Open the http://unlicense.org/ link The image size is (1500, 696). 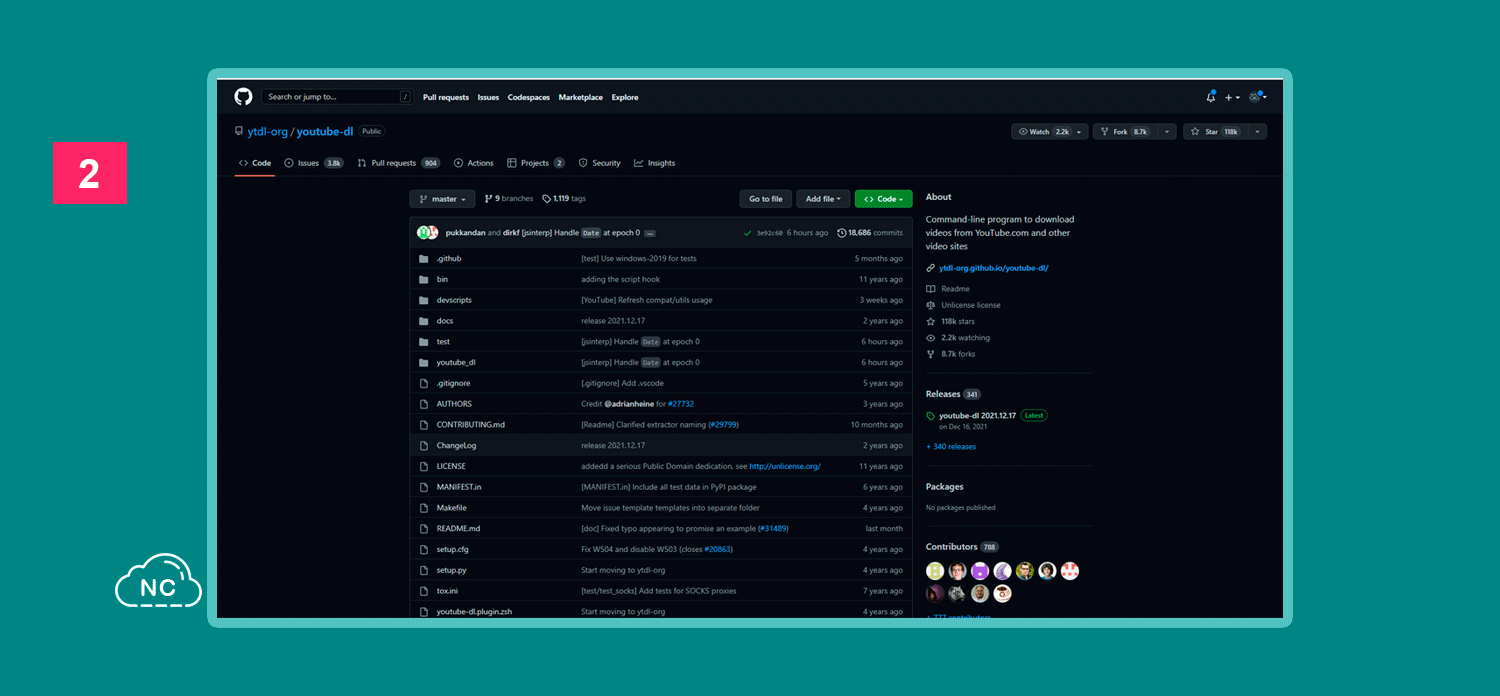point(785,466)
